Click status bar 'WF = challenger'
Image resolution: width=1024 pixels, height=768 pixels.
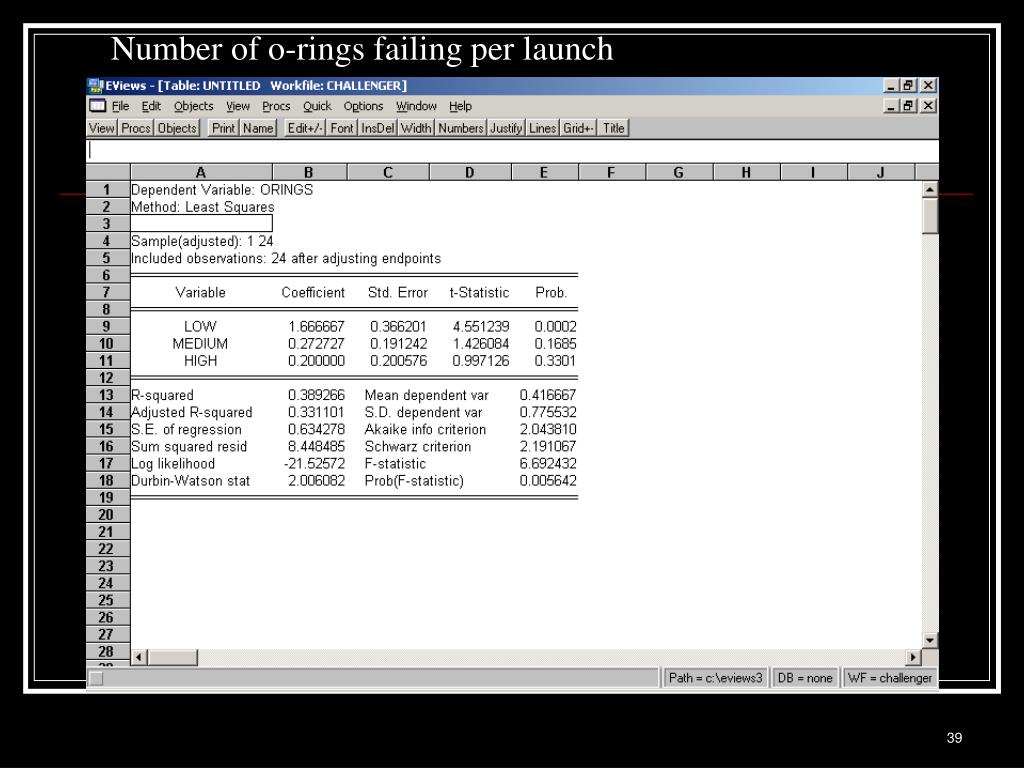coord(889,678)
